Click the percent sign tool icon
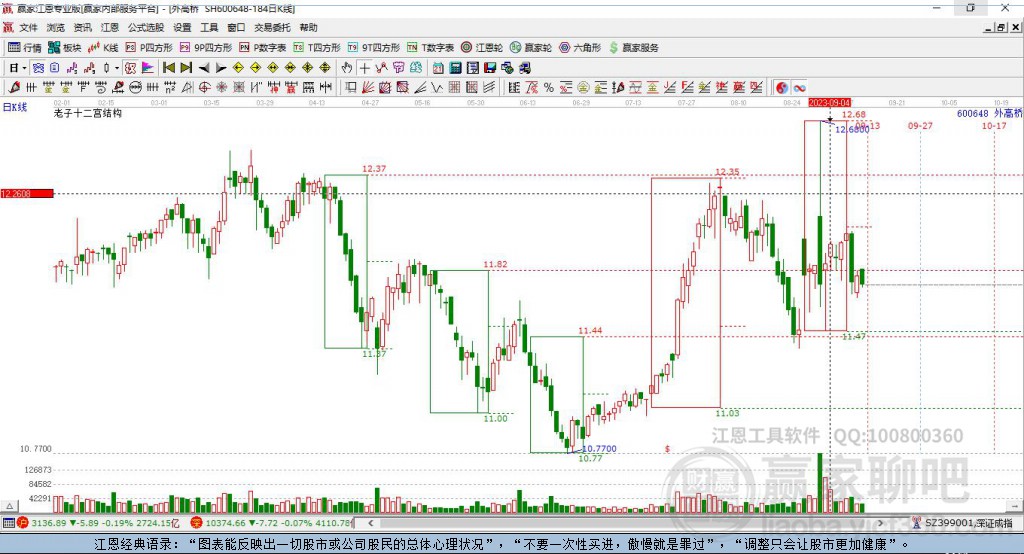This screenshot has height=554, width=1024. click(549, 88)
